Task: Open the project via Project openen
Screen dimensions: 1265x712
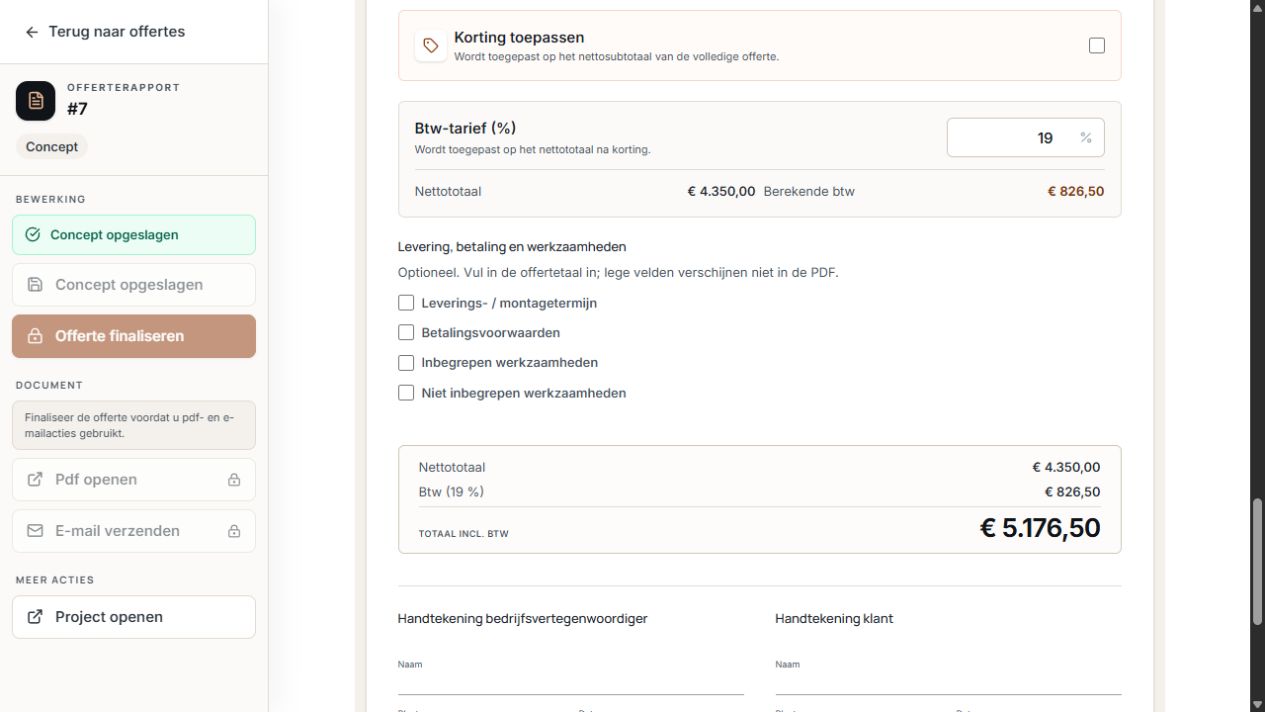Action: pos(134,617)
